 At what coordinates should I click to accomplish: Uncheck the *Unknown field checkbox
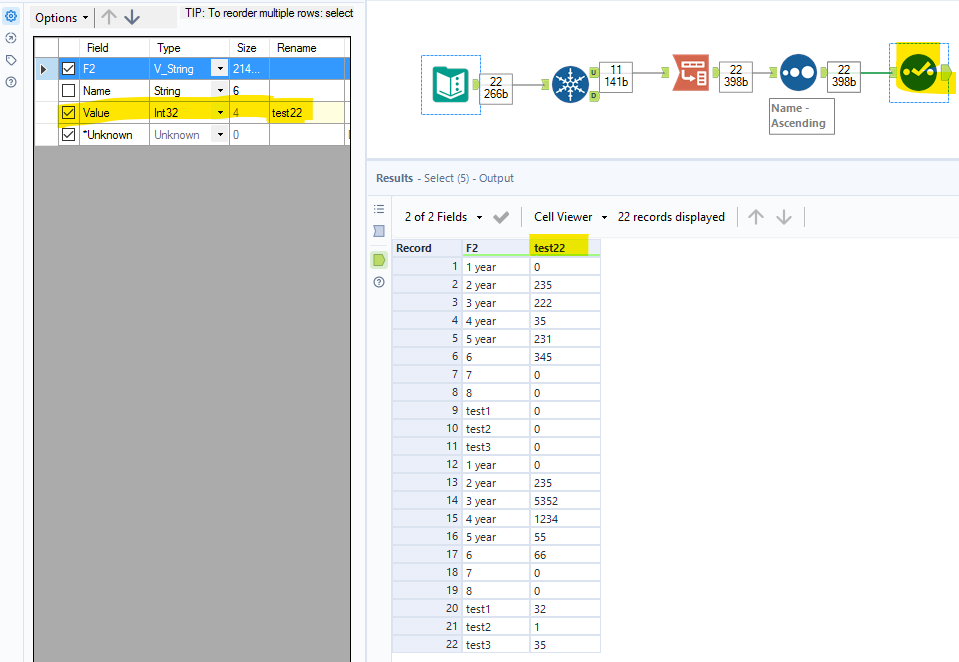tap(68, 134)
